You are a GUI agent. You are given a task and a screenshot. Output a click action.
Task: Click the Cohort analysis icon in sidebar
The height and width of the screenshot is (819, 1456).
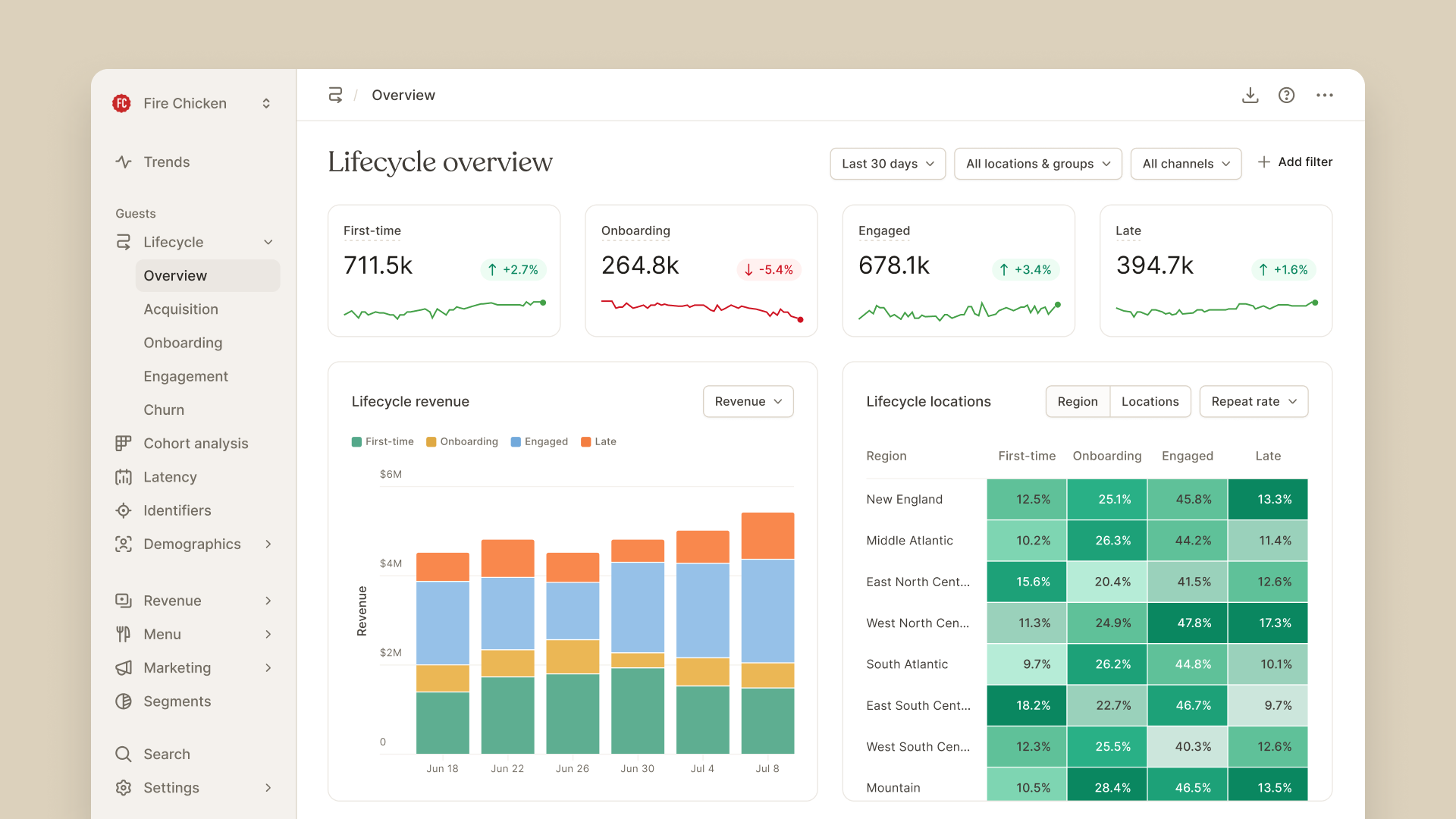pos(124,444)
